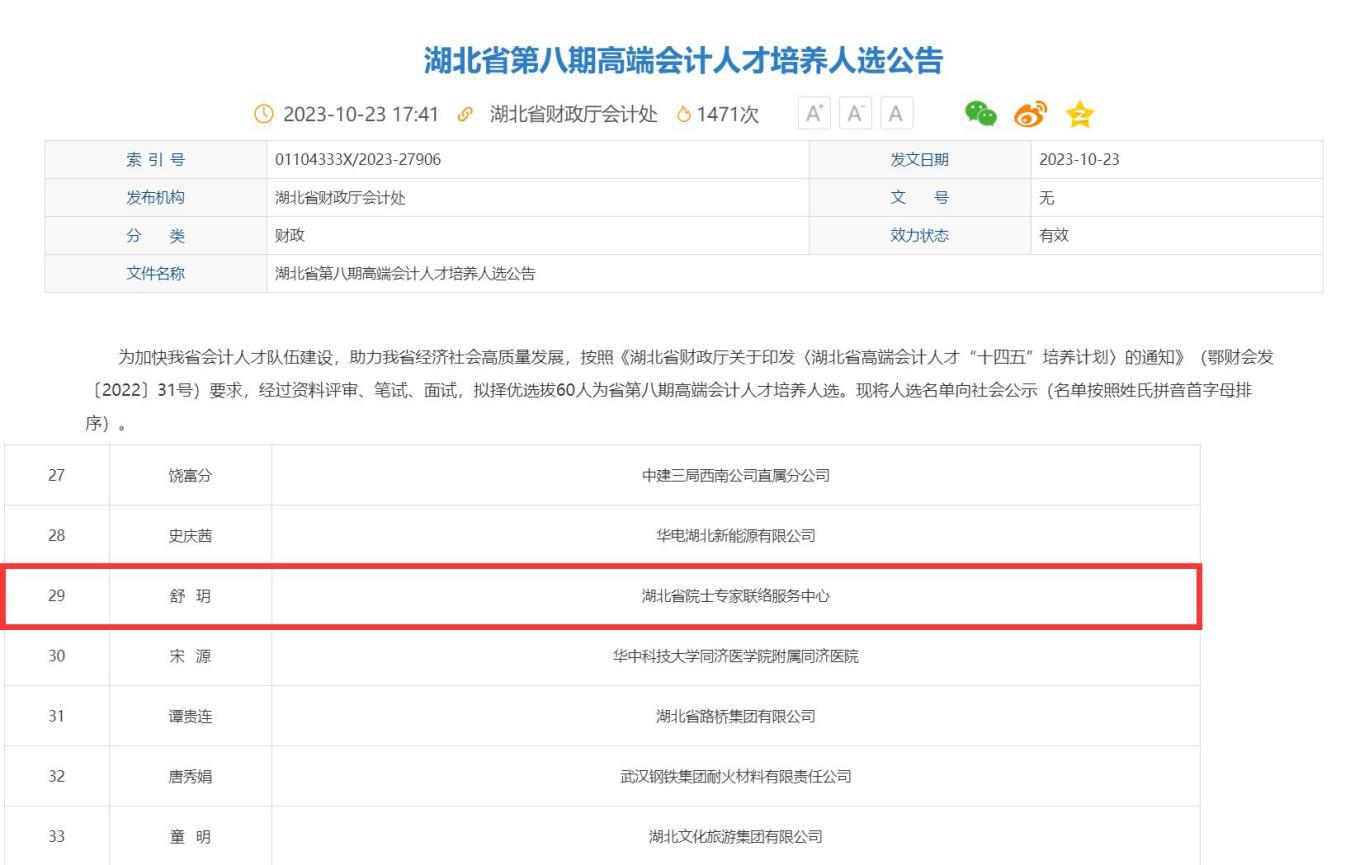Click the view count 1471次
The height and width of the screenshot is (865, 1350).
[727, 115]
